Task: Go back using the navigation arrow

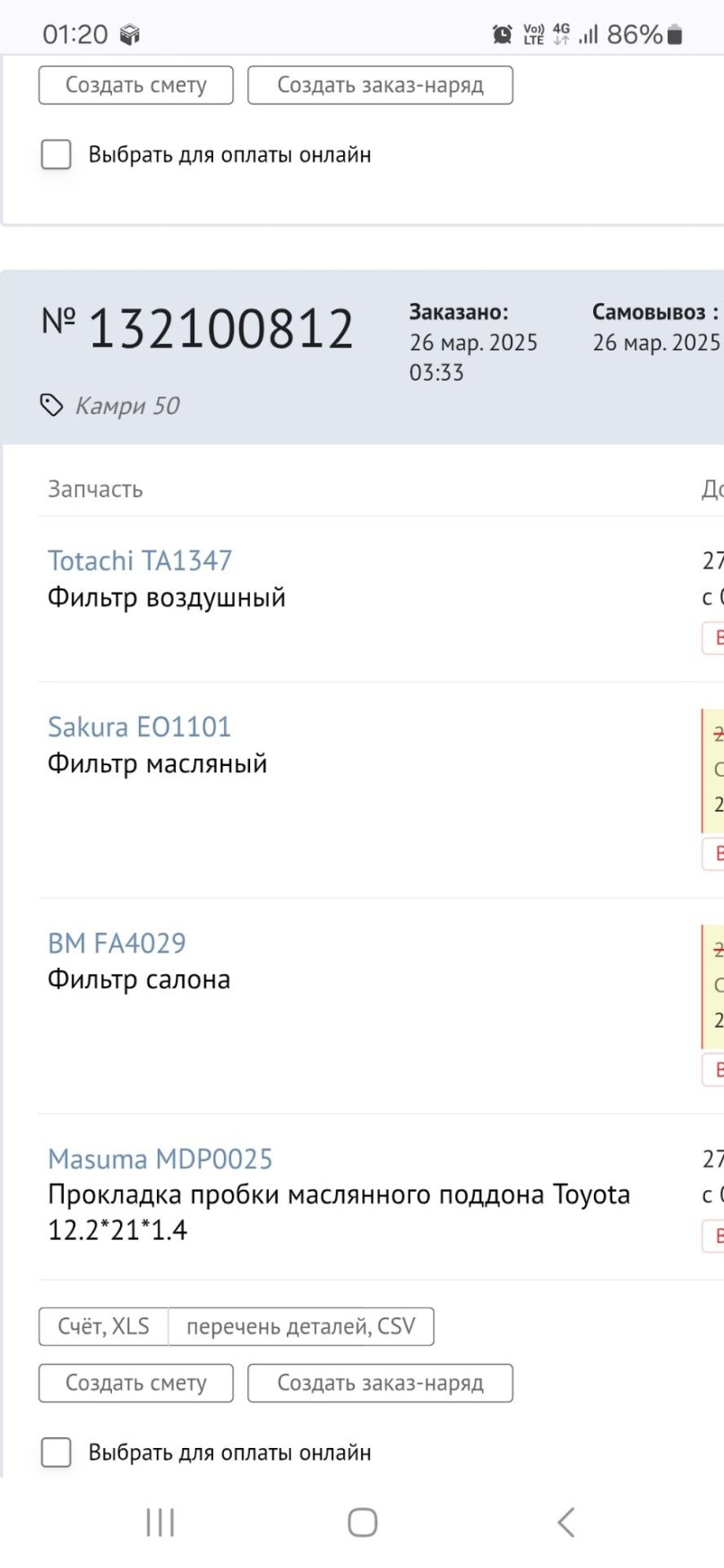Action: [565, 1522]
